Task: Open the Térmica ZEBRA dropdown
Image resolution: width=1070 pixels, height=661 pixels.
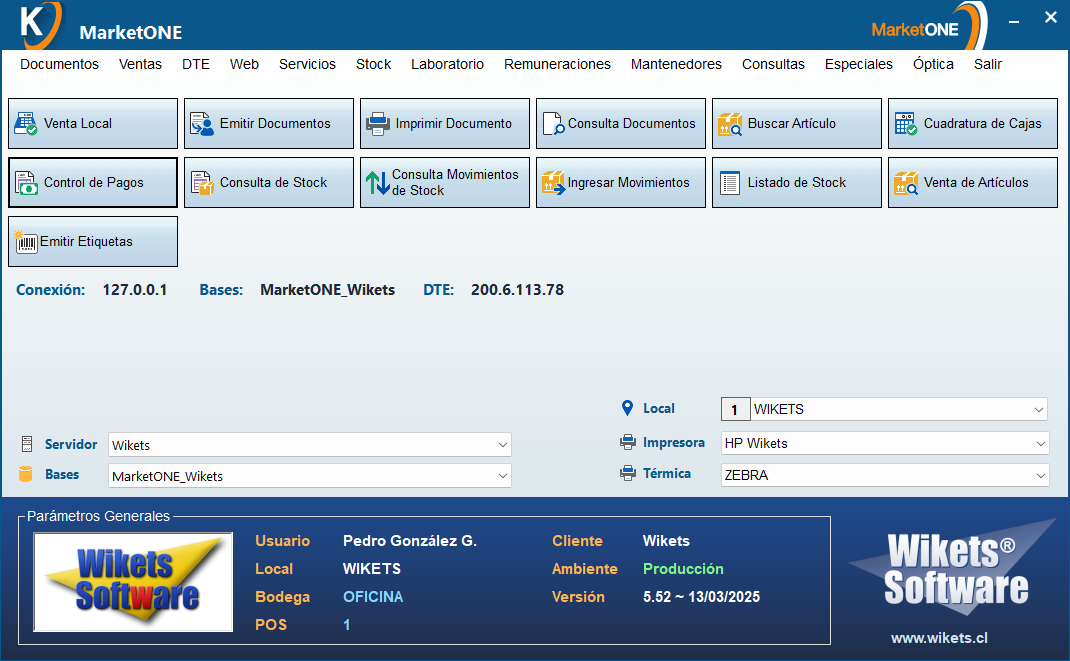Action: (x=1039, y=475)
